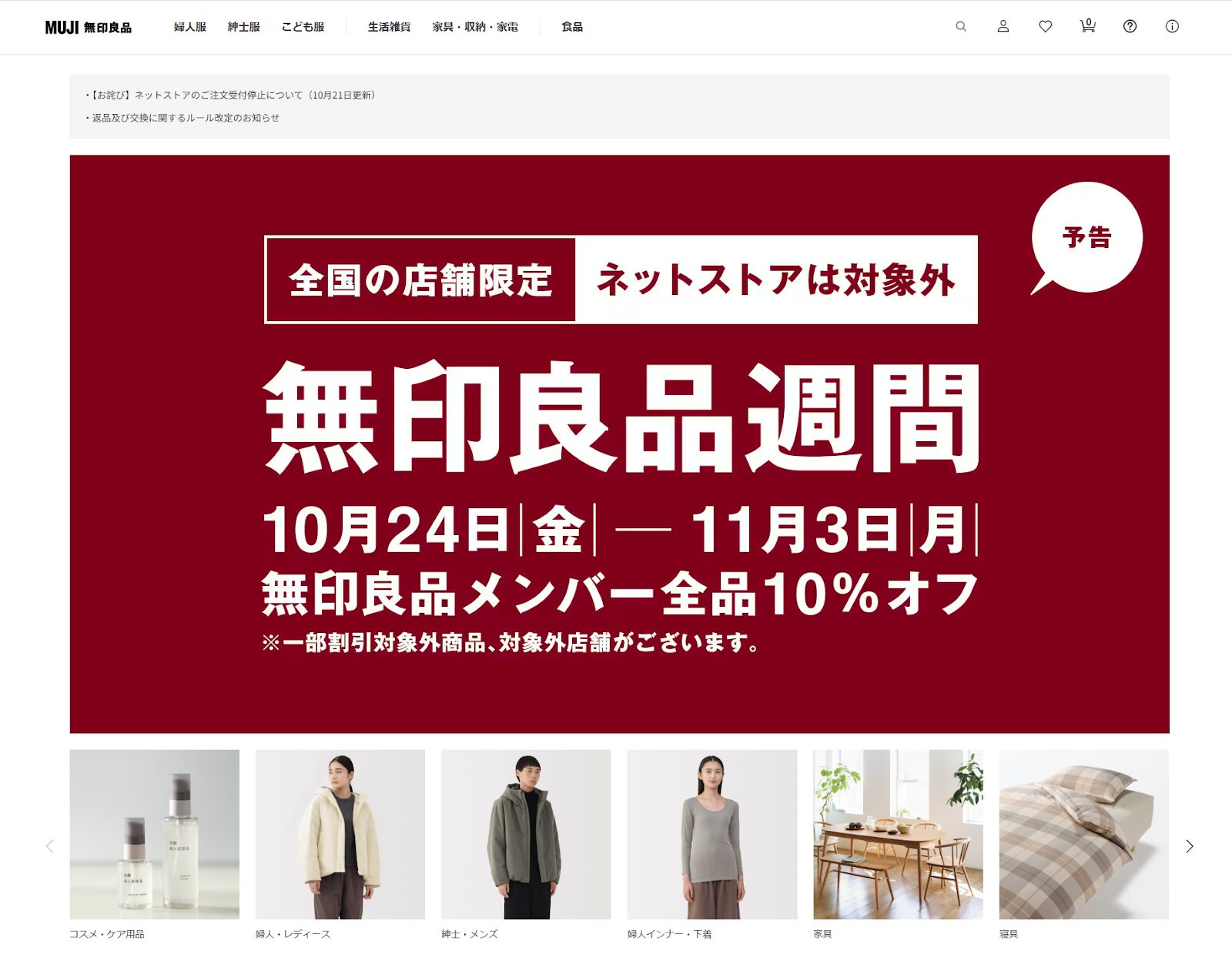The width and height of the screenshot is (1232, 971).
Task: Open the search magnifier icon
Action: click(960, 26)
